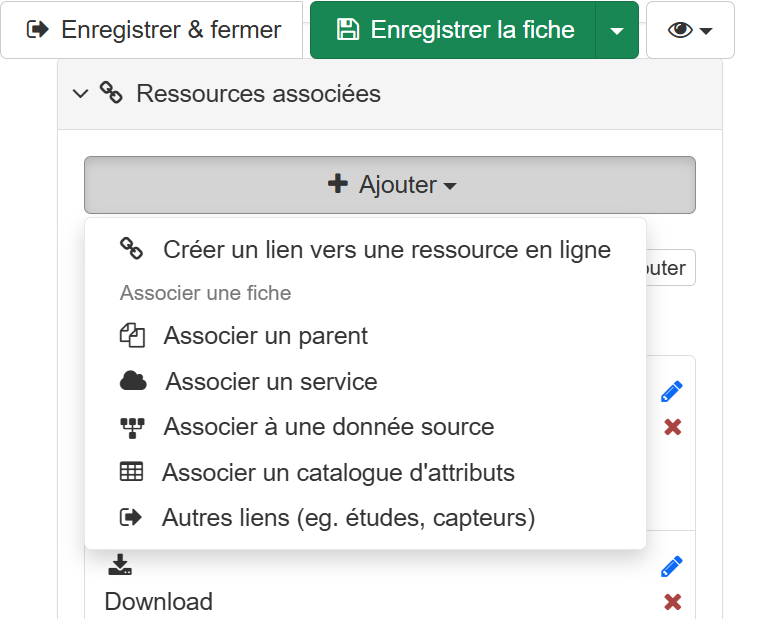Remove the upper resource using red X
The width and height of the screenshot is (760, 628).
(x=673, y=427)
